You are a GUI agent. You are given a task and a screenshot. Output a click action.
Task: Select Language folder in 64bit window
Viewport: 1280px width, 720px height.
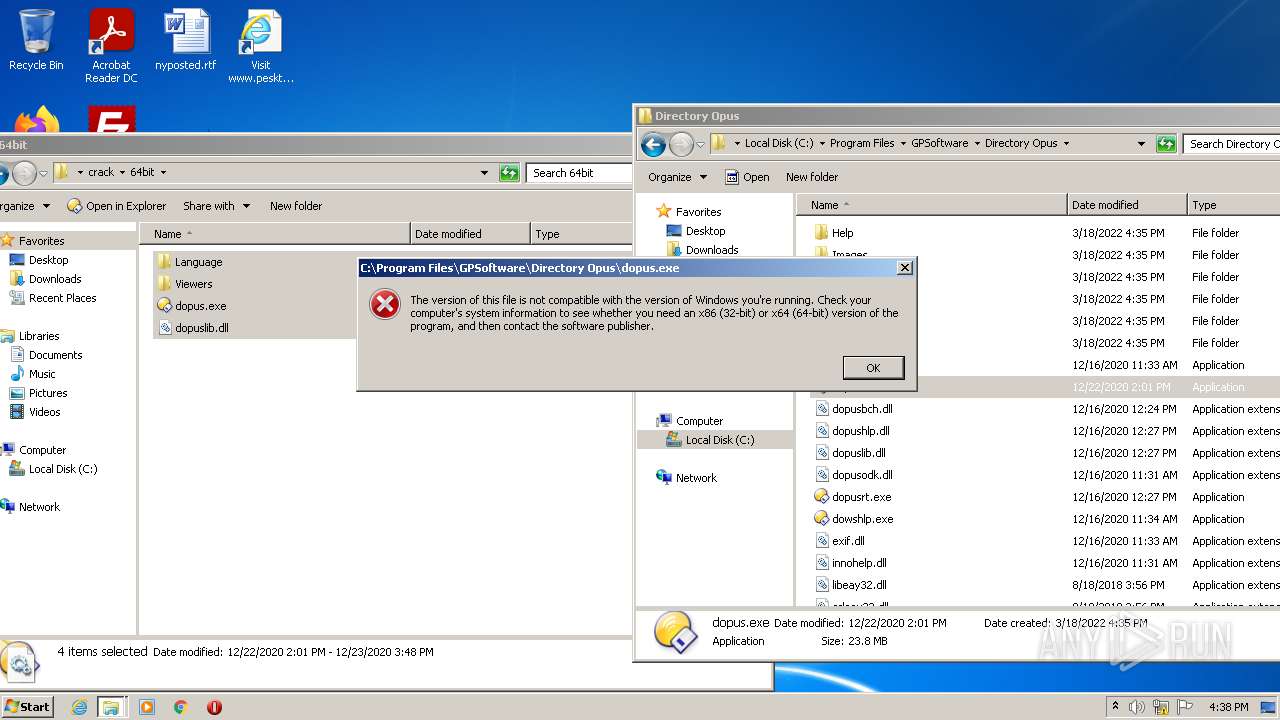tap(198, 262)
